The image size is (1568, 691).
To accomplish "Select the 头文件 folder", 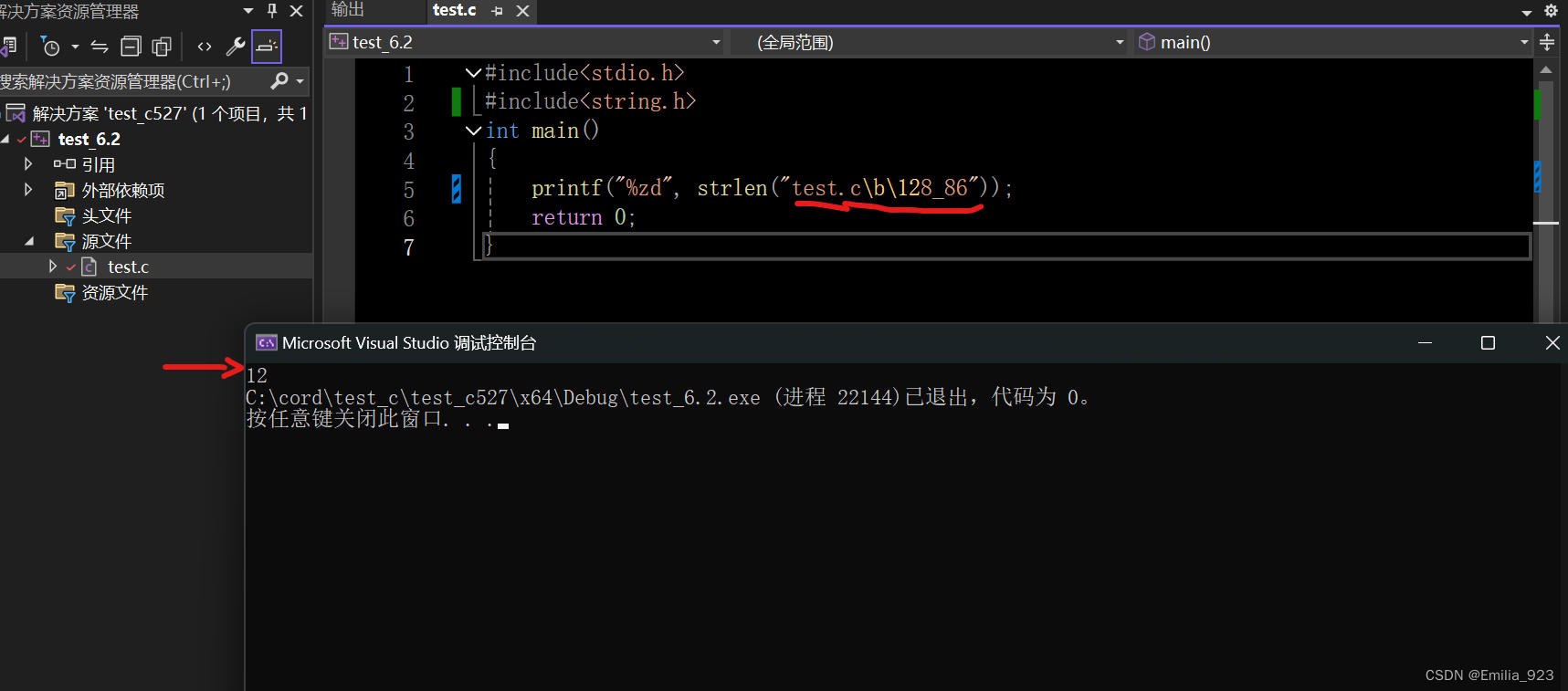I will (106, 215).
